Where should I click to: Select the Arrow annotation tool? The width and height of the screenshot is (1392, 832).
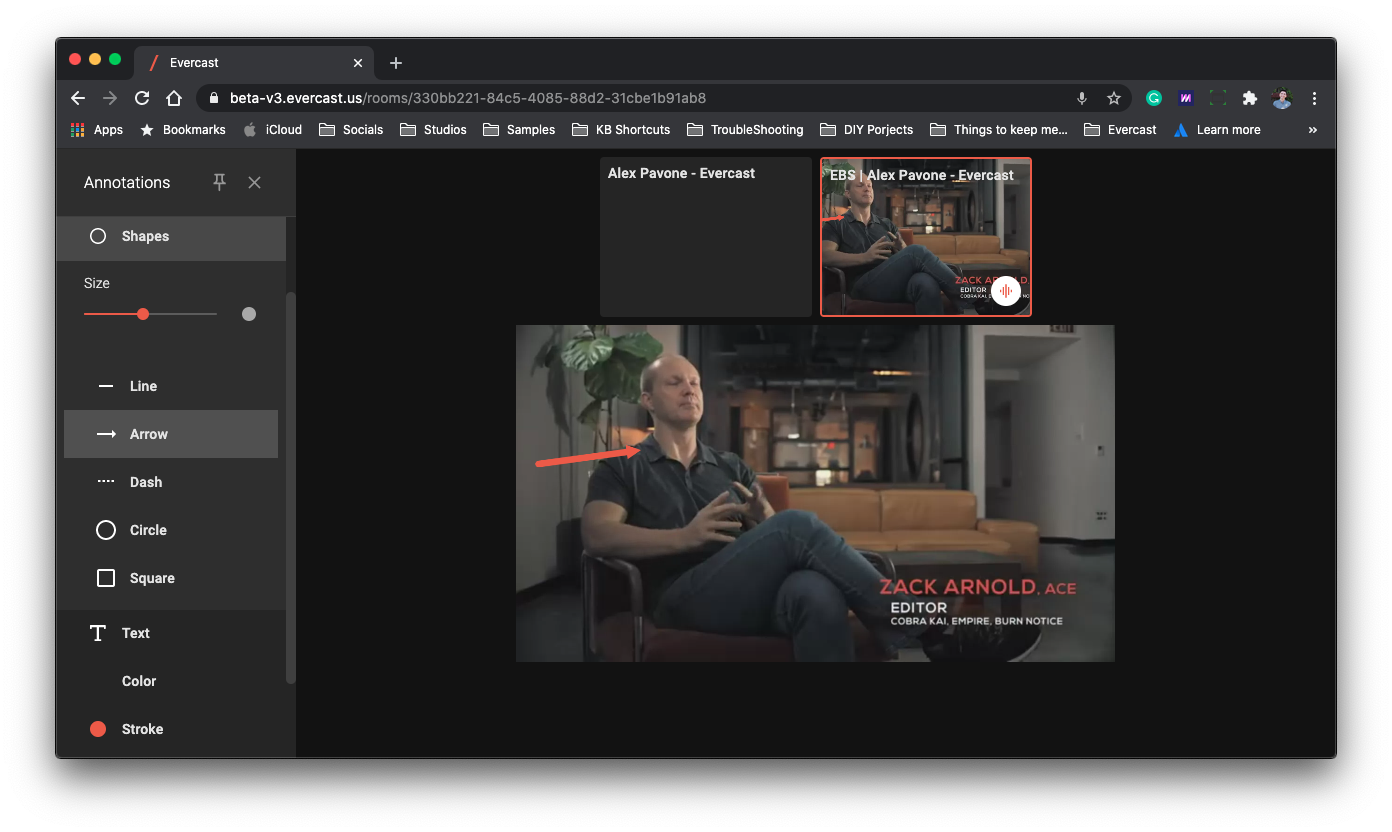[x=171, y=434]
